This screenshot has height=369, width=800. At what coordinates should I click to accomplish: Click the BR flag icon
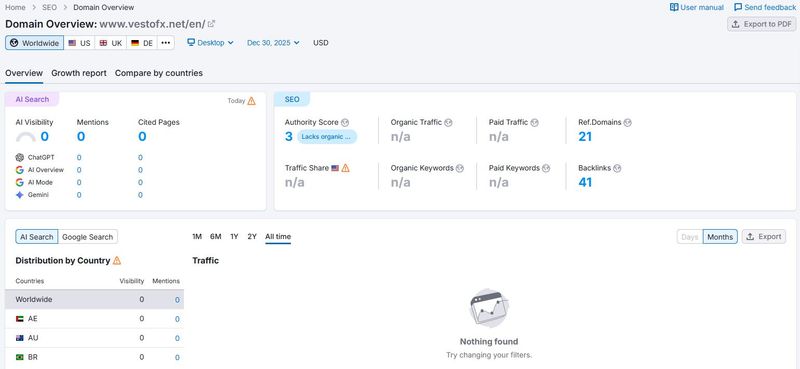tap(20, 357)
